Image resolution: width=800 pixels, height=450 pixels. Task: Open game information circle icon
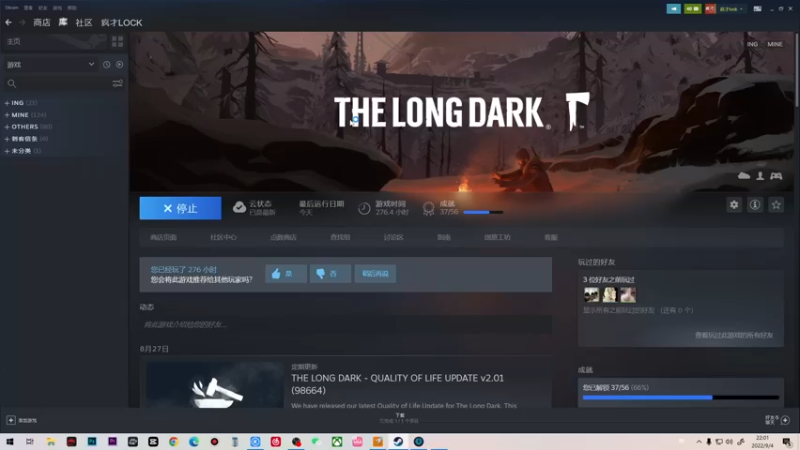[755, 205]
